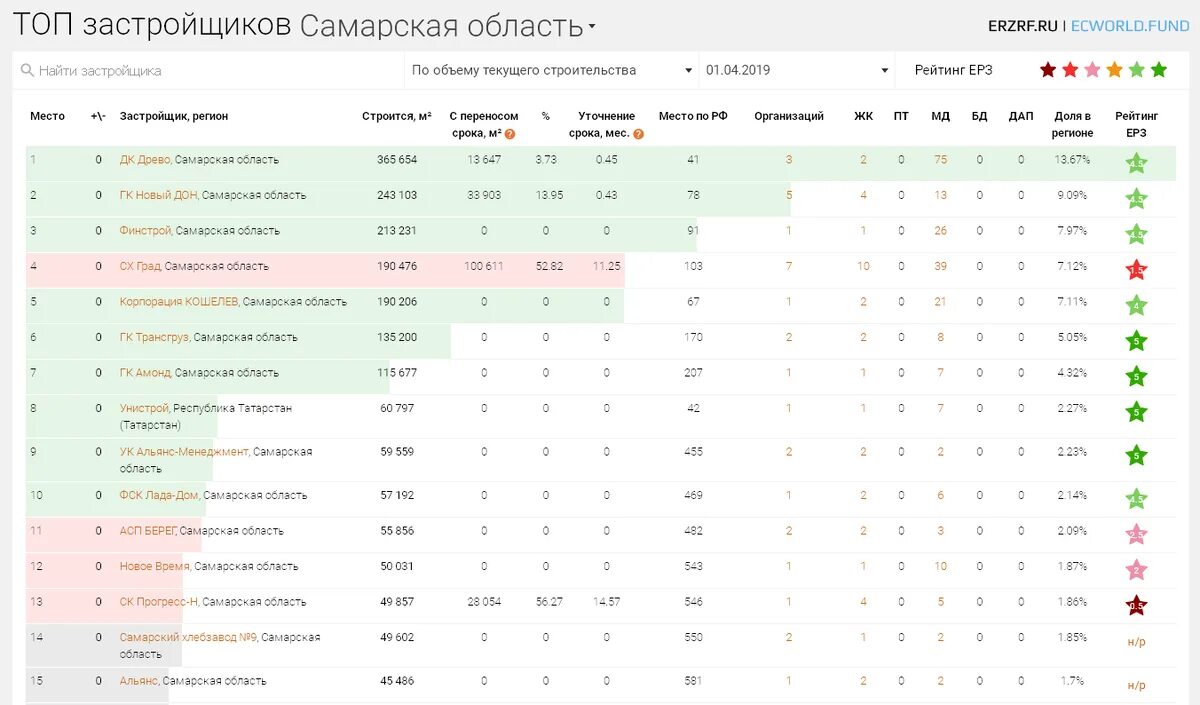Sort by 'МД' column header

click(x=940, y=116)
